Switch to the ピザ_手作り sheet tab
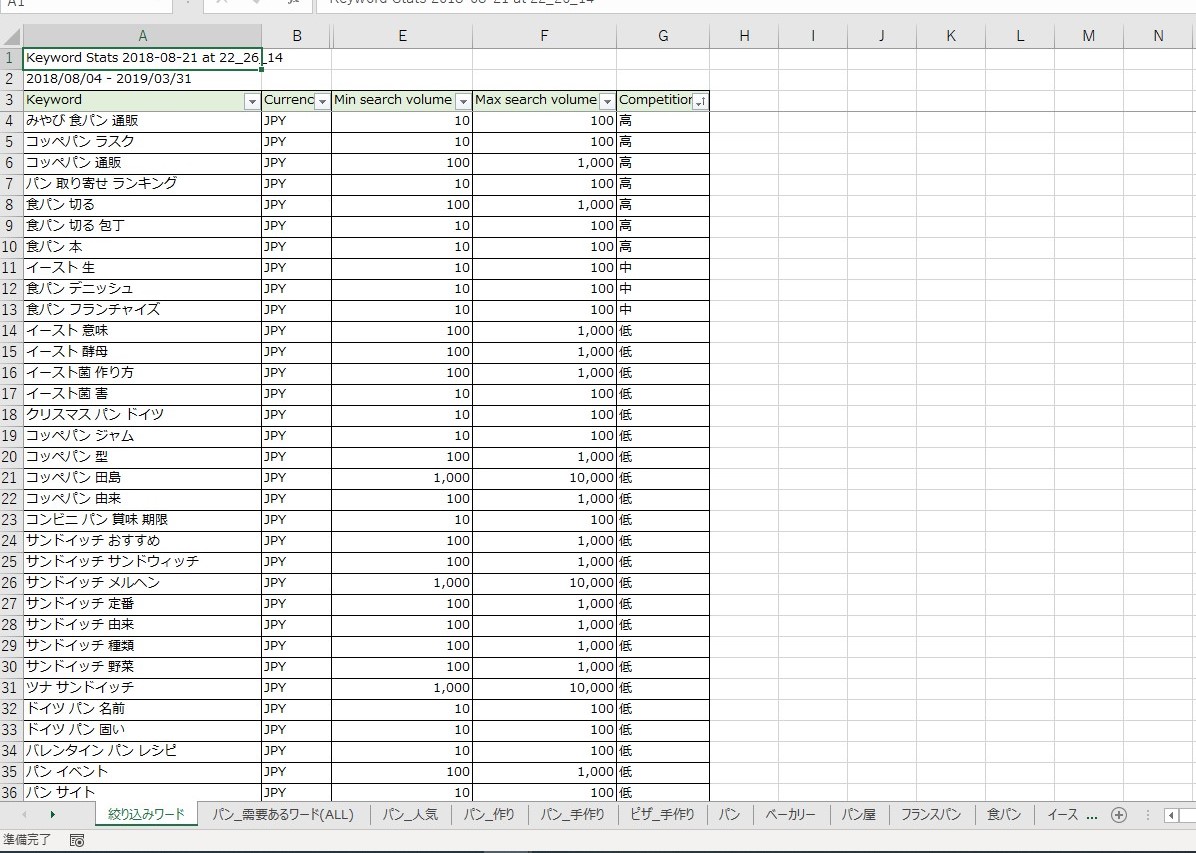Image resolution: width=1196 pixels, height=853 pixels. tap(662, 815)
